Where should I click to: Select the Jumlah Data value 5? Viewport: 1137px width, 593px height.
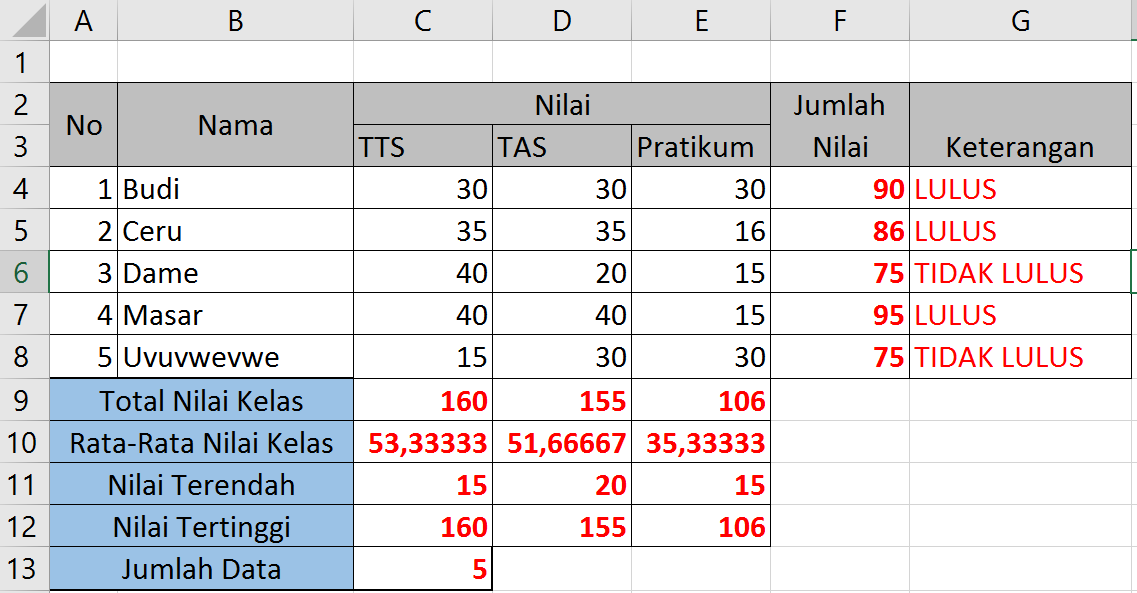coord(422,568)
